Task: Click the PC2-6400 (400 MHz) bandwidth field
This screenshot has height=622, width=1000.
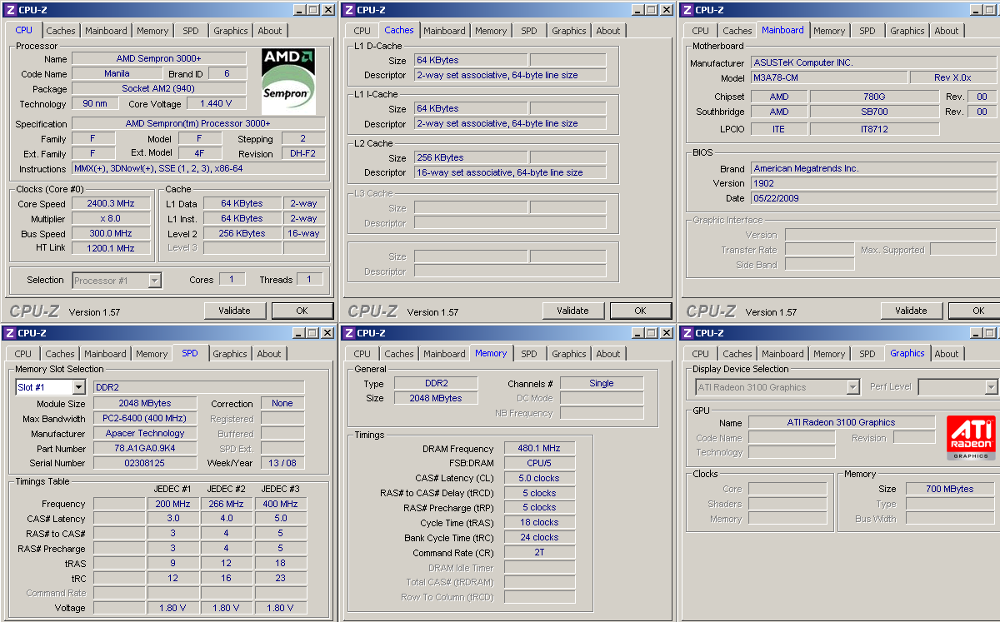Action: 145,418
